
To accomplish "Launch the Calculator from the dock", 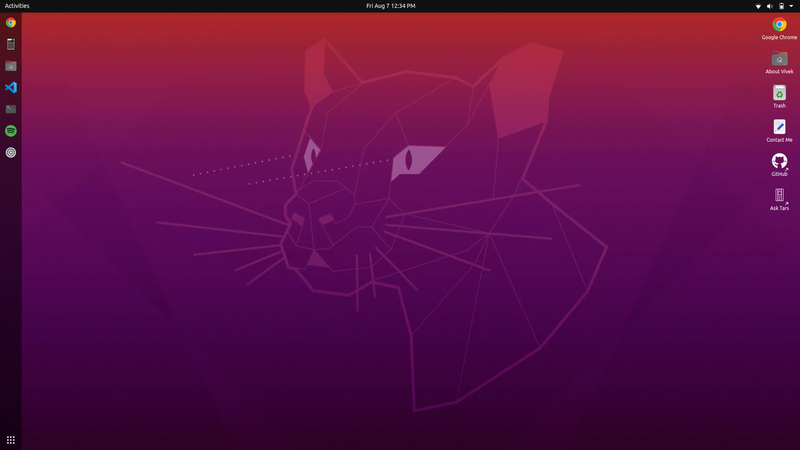I will click(x=11, y=44).
